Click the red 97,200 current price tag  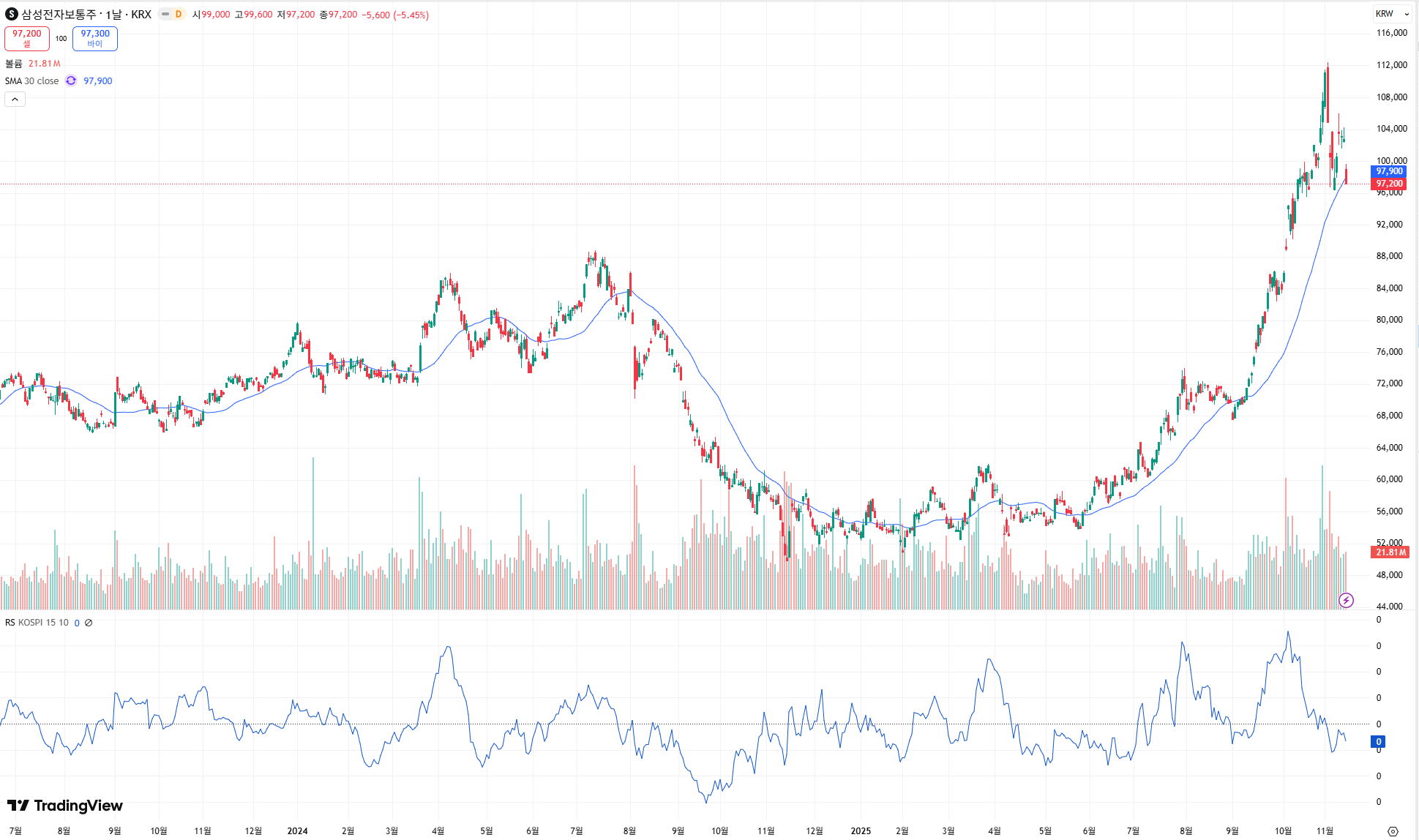1388,184
